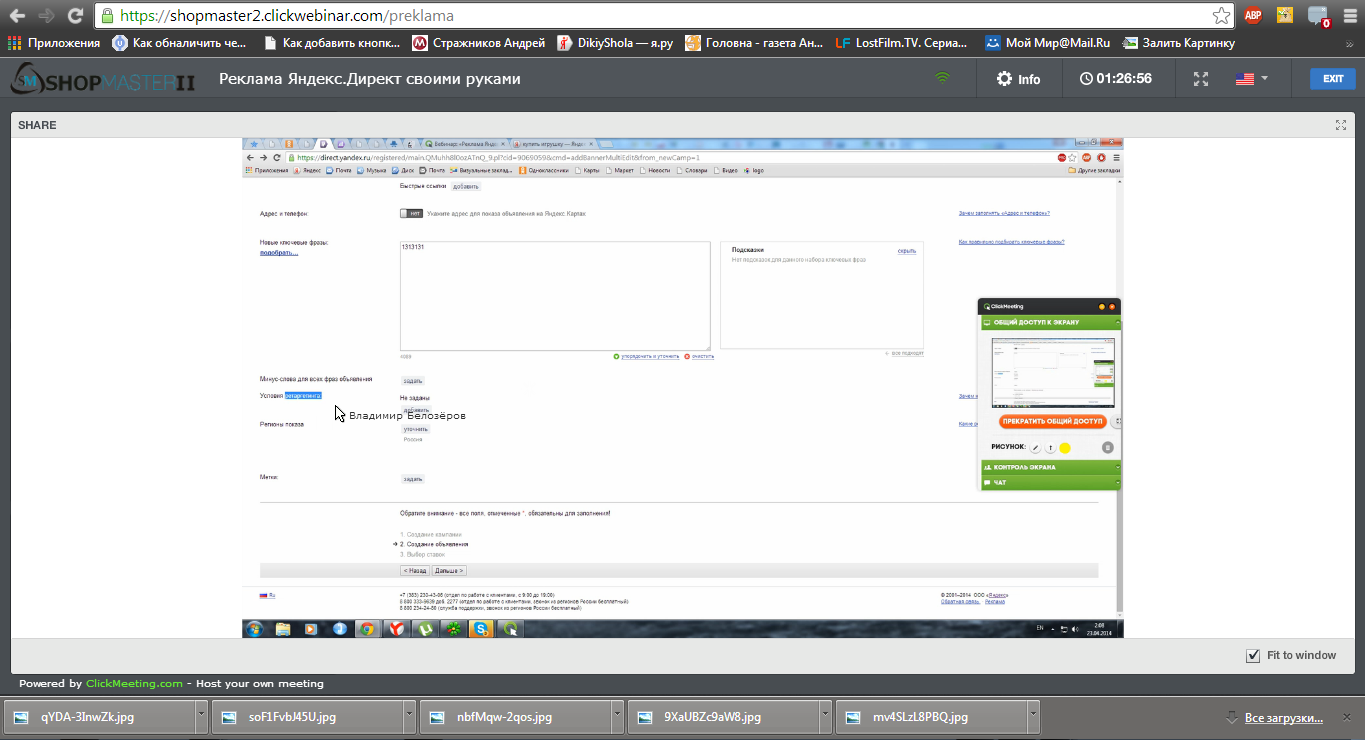Select the pencil drawing tool in ClickMeeting panel
The height and width of the screenshot is (740, 1365).
point(1036,448)
